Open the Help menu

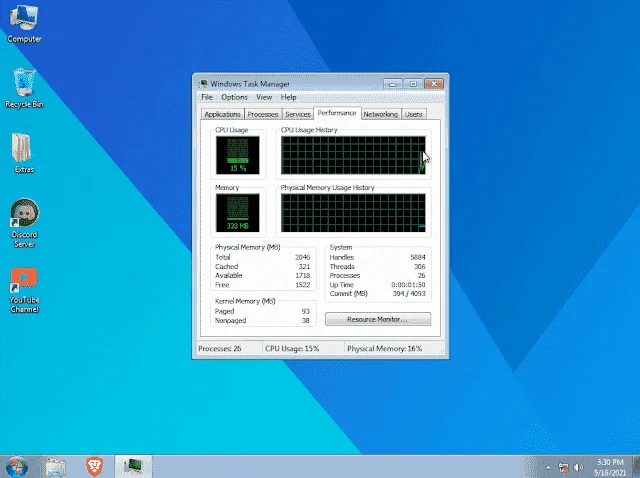[288, 97]
